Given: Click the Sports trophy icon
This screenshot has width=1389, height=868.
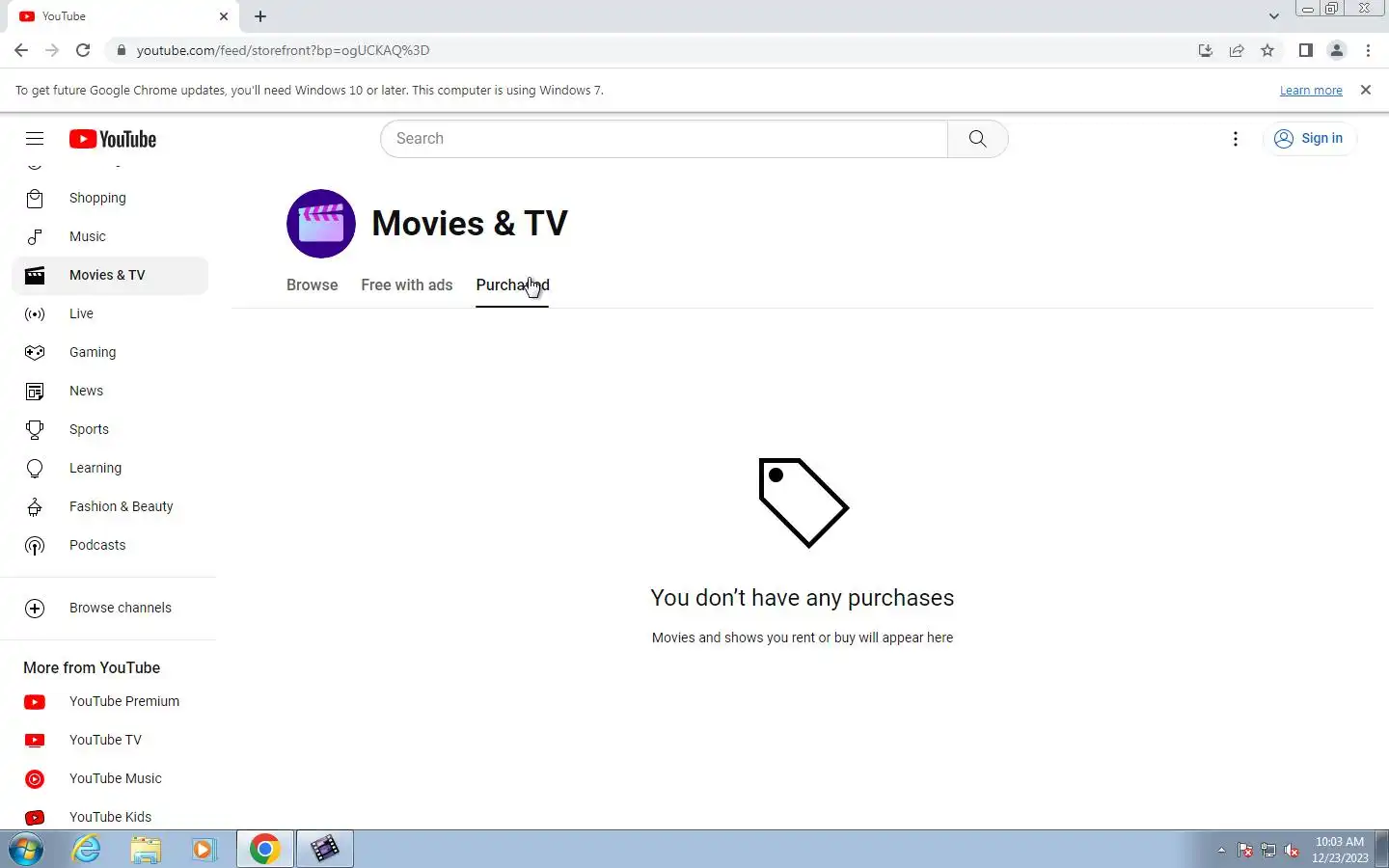Looking at the screenshot, I should pyautogui.click(x=35, y=429).
